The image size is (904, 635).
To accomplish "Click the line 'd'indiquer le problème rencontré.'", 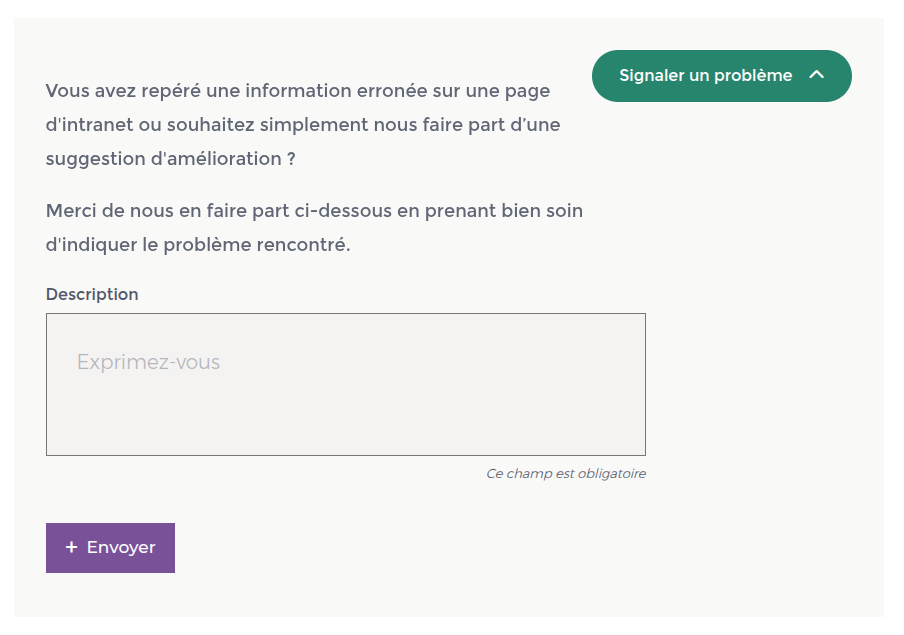I will [x=198, y=245].
